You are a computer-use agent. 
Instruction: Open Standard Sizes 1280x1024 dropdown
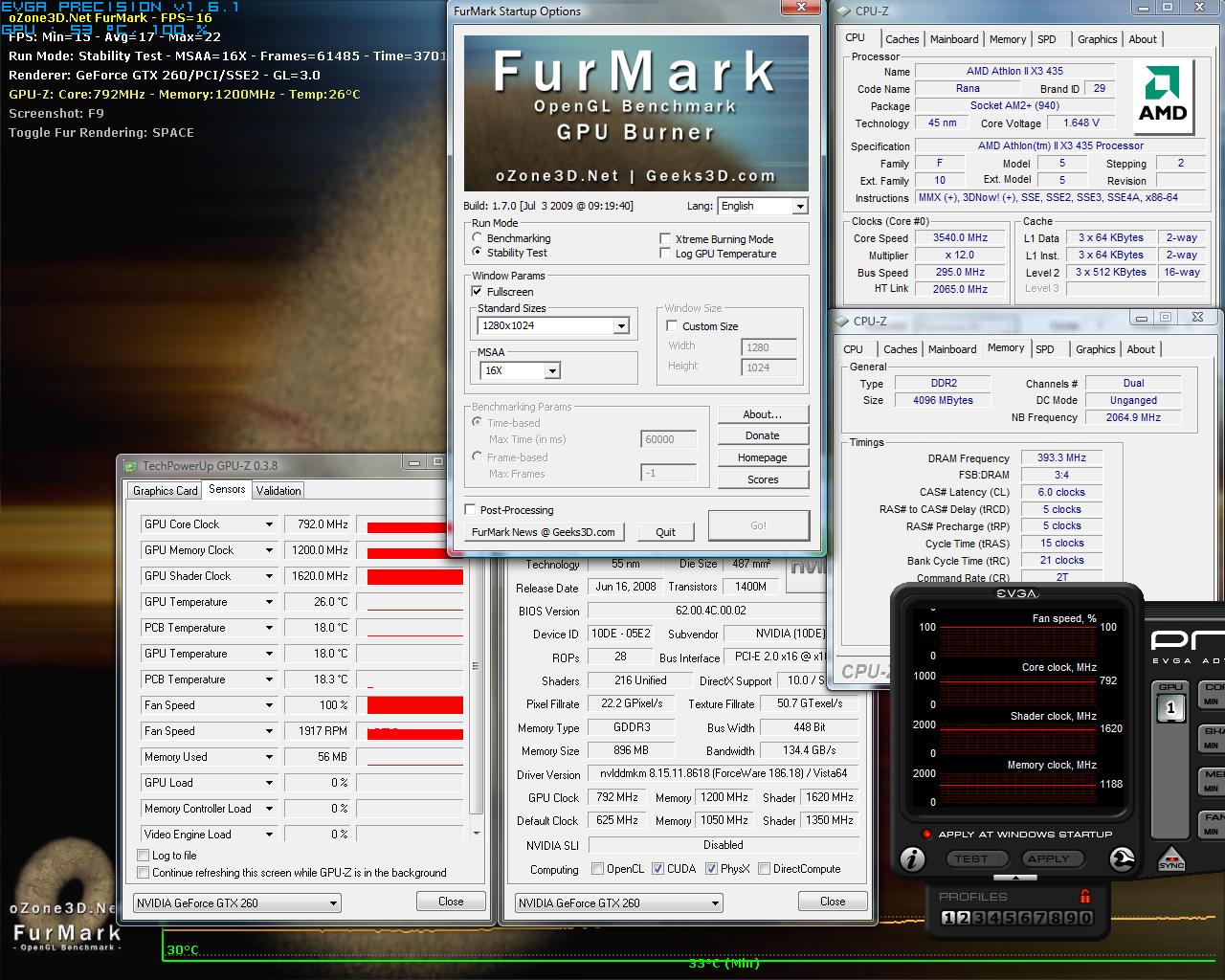(x=553, y=326)
